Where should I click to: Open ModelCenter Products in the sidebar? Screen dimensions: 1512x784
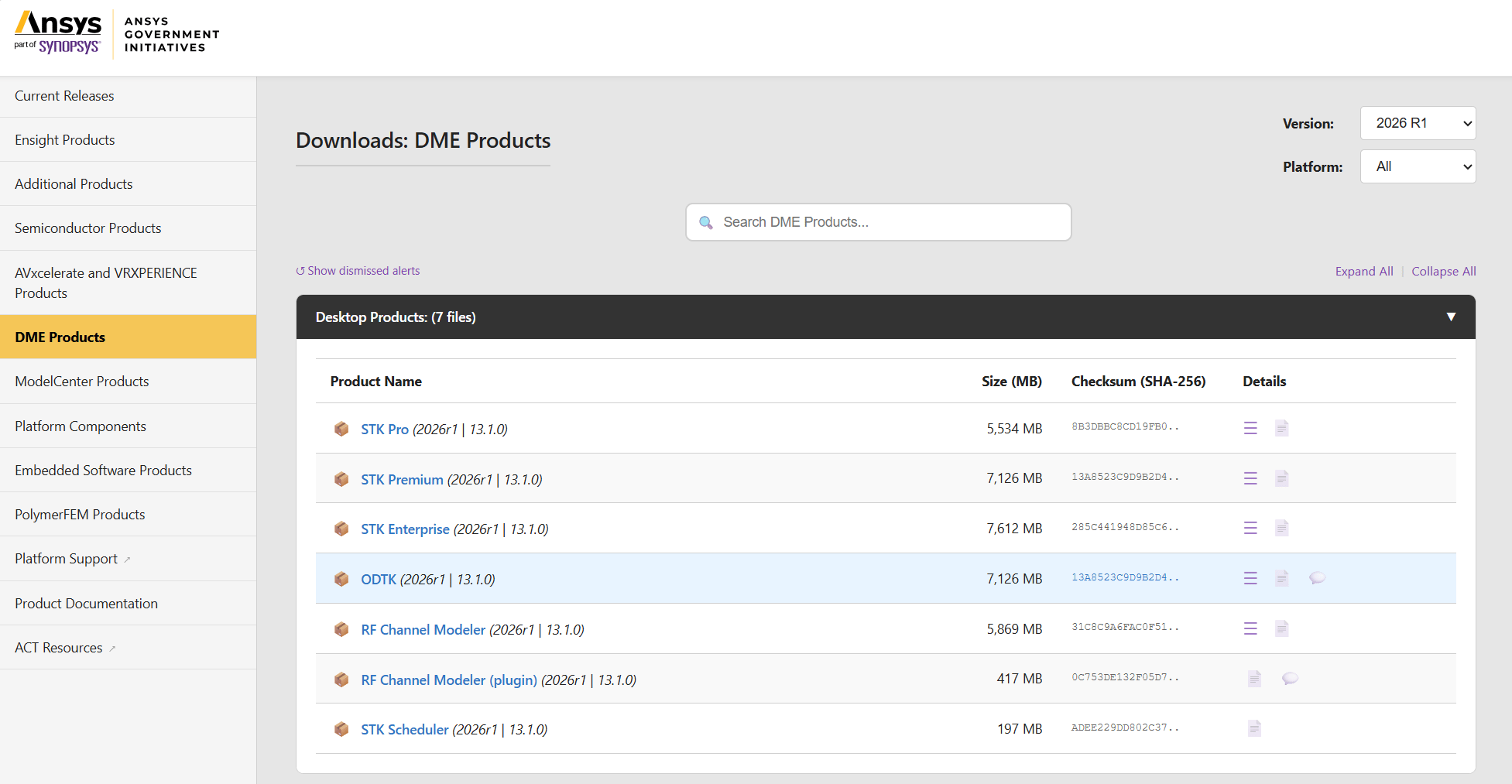[x=129, y=382]
